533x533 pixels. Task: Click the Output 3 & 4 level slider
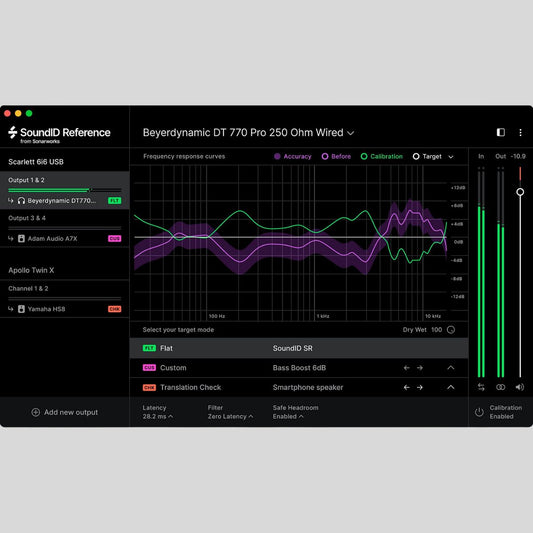click(x=65, y=228)
